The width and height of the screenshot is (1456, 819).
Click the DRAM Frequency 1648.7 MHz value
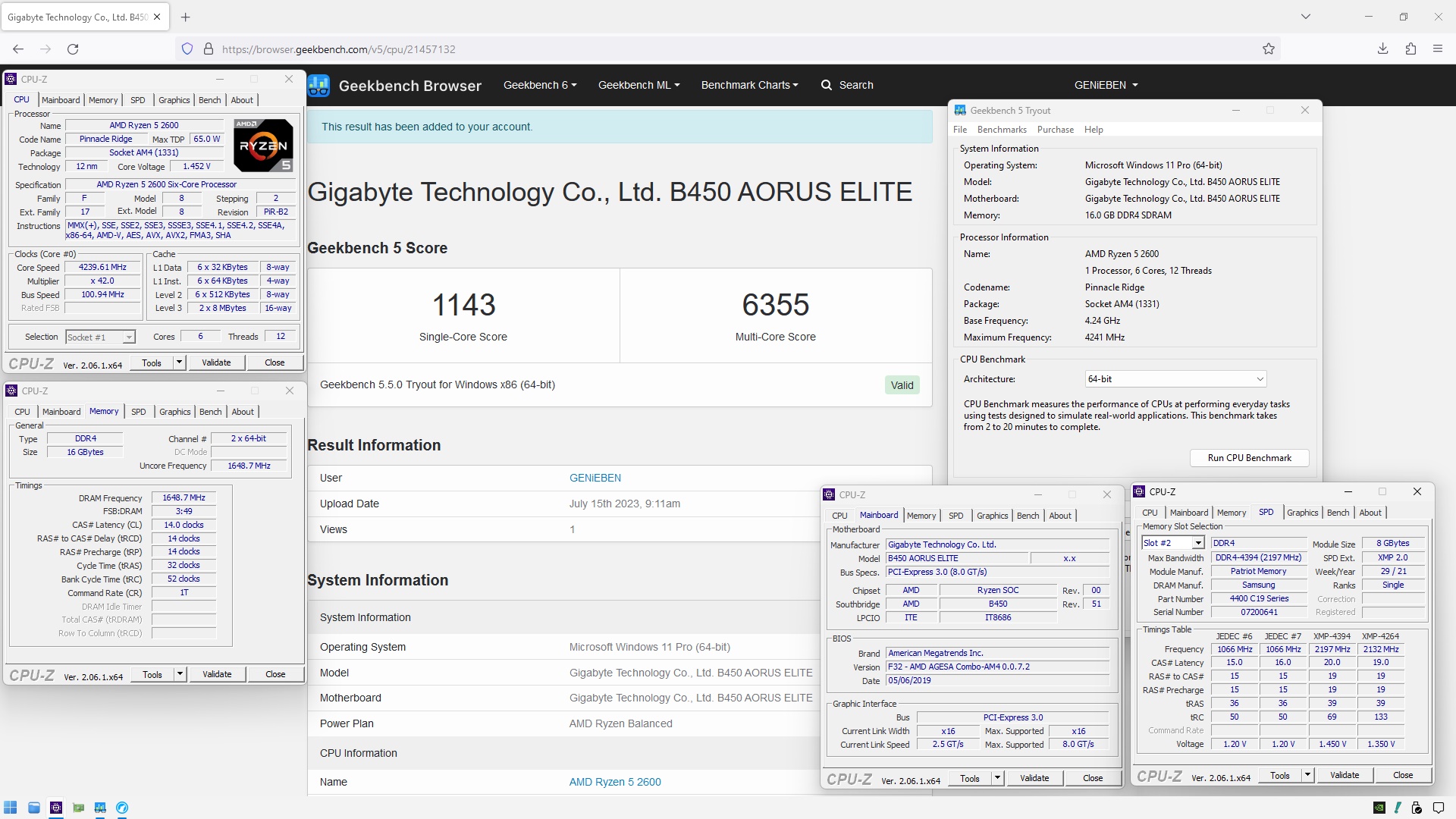(x=184, y=498)
